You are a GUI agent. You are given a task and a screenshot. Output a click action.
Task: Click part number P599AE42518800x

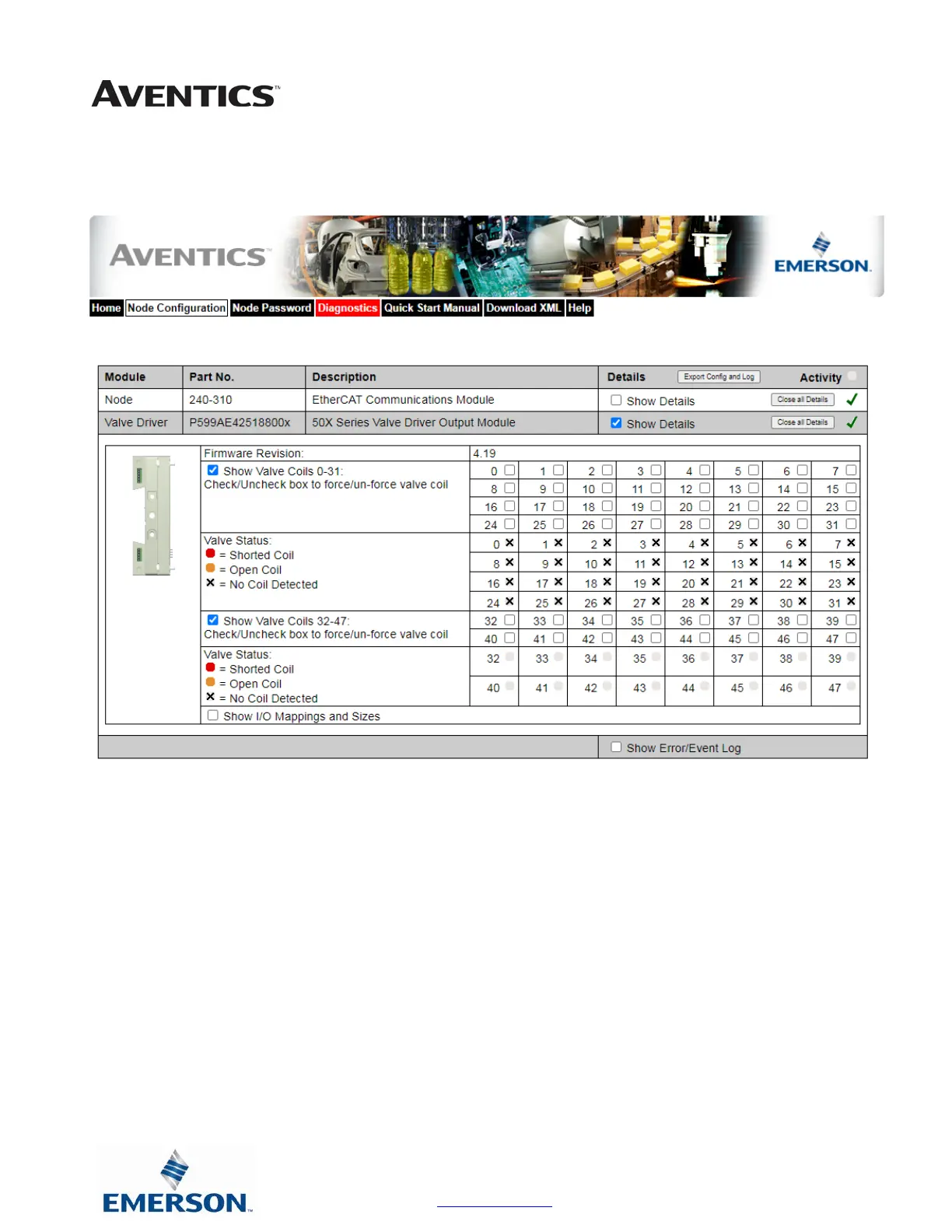pos(240,422)
